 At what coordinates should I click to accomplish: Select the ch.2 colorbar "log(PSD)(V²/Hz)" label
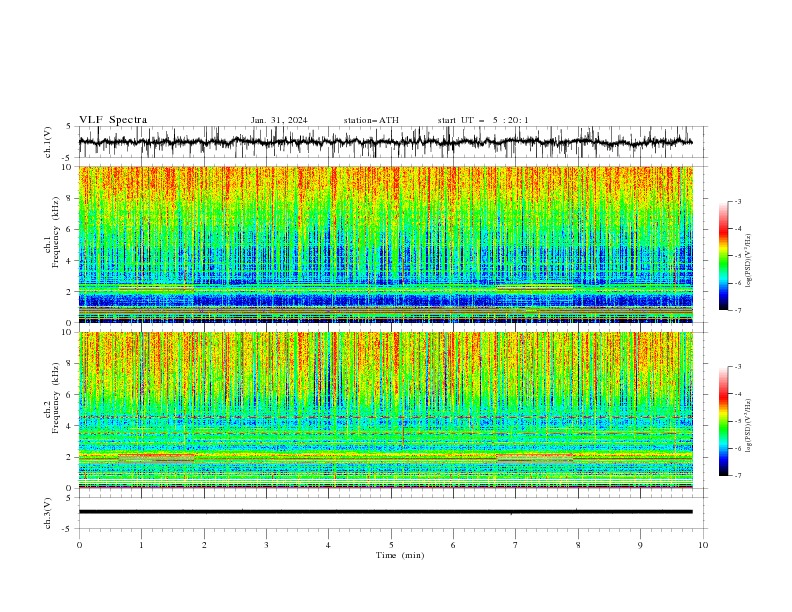pos(749,426)
